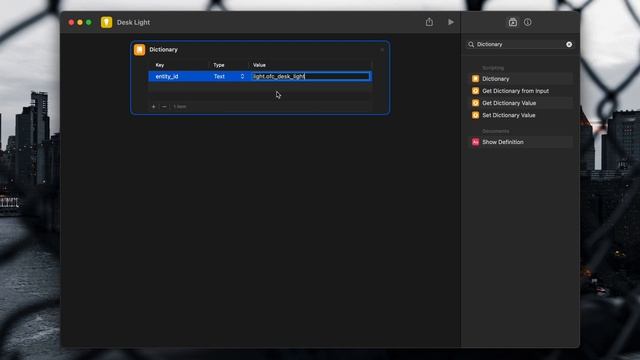Open the Text type dropdown
The width and height of the screenshot is (640, 360).
[x=229, y=76]
